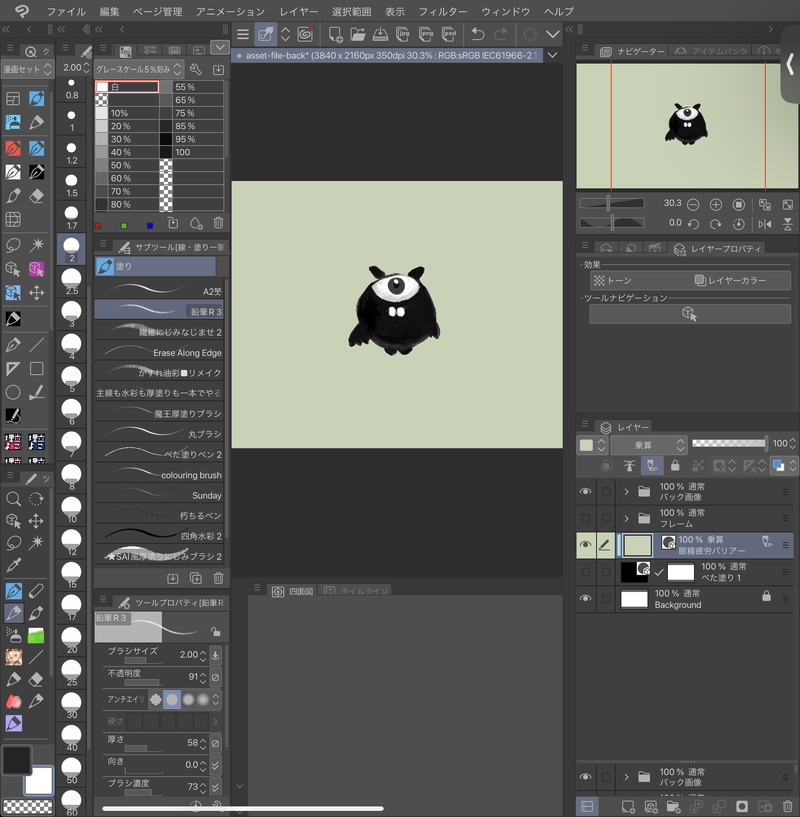Toggle the lock on ブラシサイズ preview

coord(215,632)
